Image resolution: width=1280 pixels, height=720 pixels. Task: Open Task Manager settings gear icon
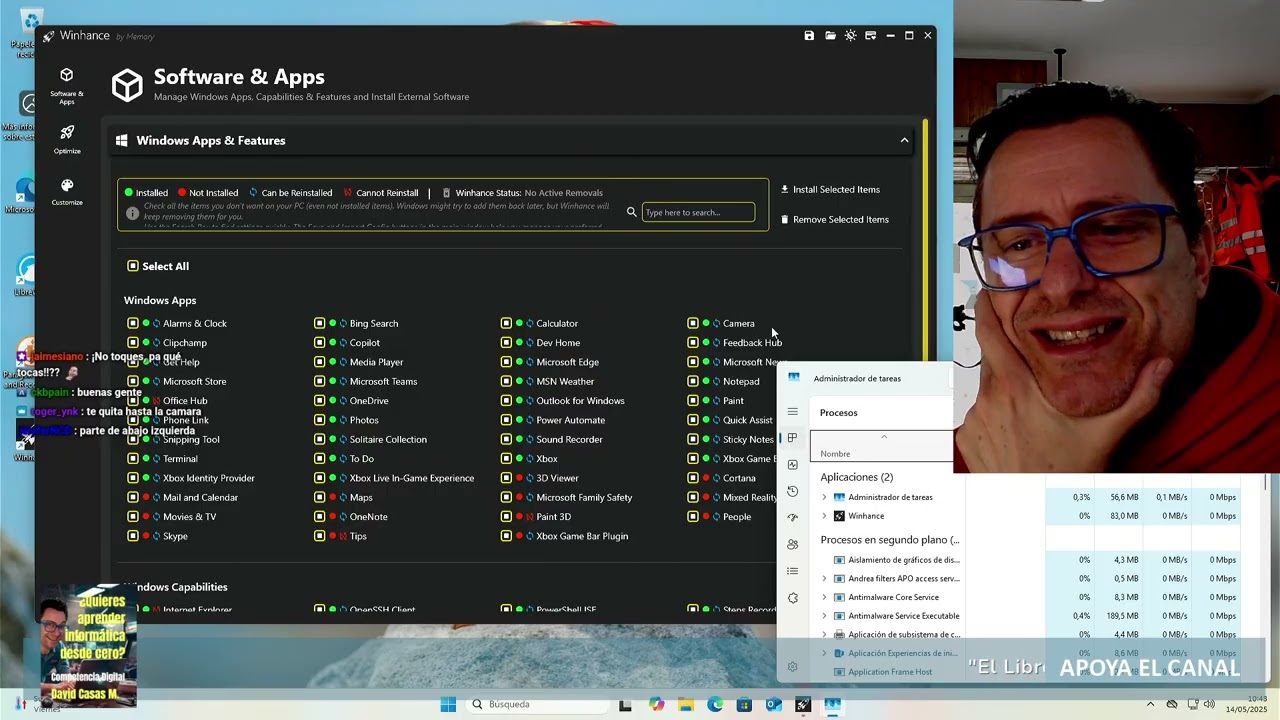(x=793, y=667)
